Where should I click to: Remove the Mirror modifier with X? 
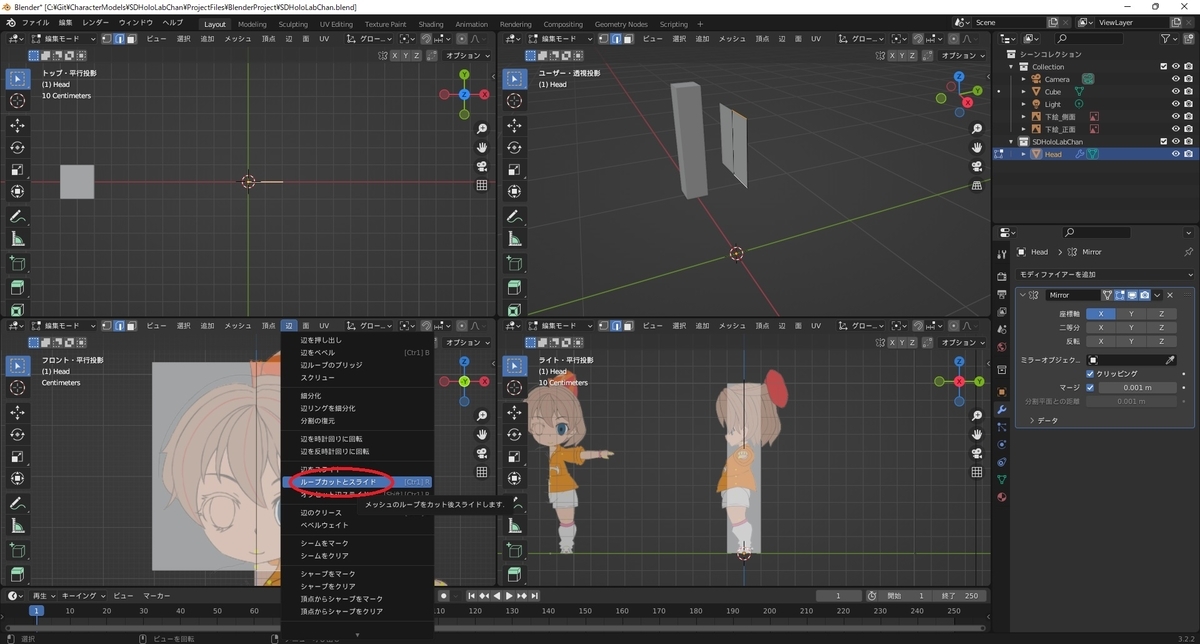[1170, 295]
